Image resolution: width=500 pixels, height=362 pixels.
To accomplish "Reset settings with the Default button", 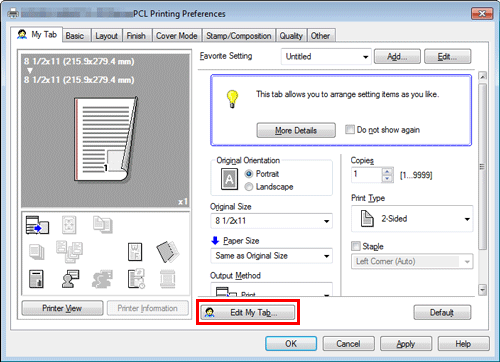I will click(x=442, y=313).
